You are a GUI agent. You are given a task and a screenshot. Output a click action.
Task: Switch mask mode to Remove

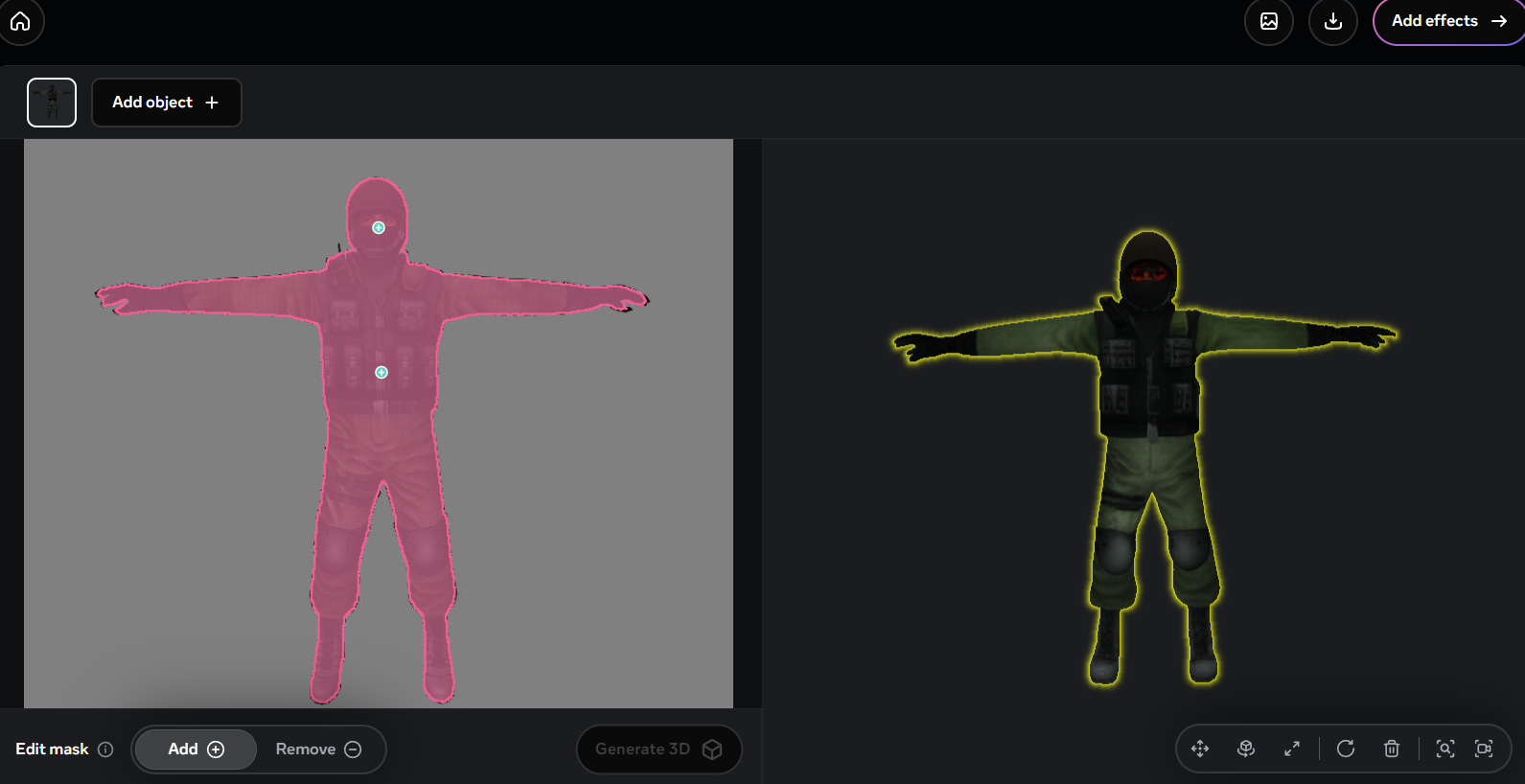(x=319, y=749)
